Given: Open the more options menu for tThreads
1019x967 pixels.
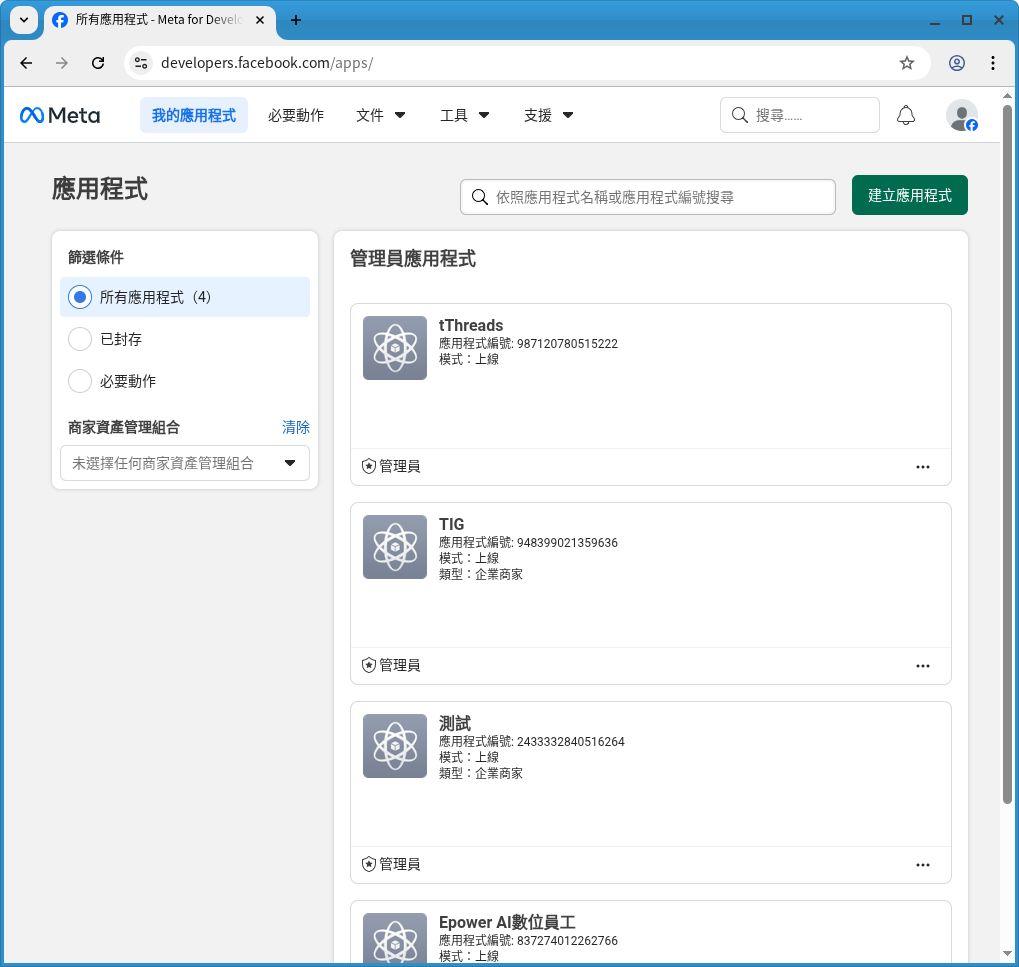Looking at the screenshot, I should [x=922, y=467].
